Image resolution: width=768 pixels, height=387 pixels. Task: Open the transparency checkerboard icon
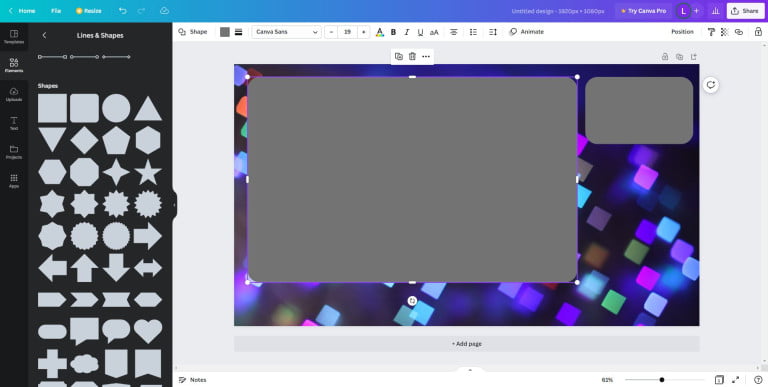tap(725, 32)
